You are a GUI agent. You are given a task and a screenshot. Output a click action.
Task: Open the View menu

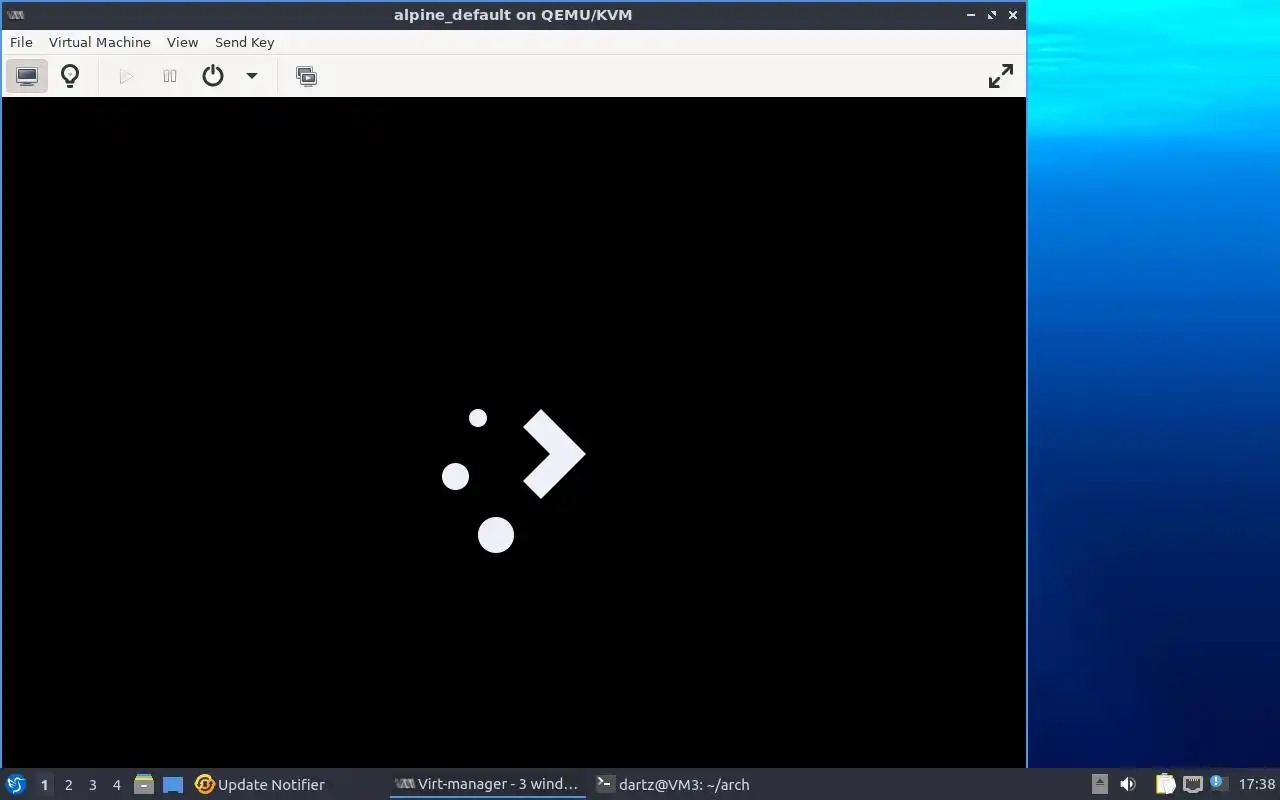click(182, 42)
